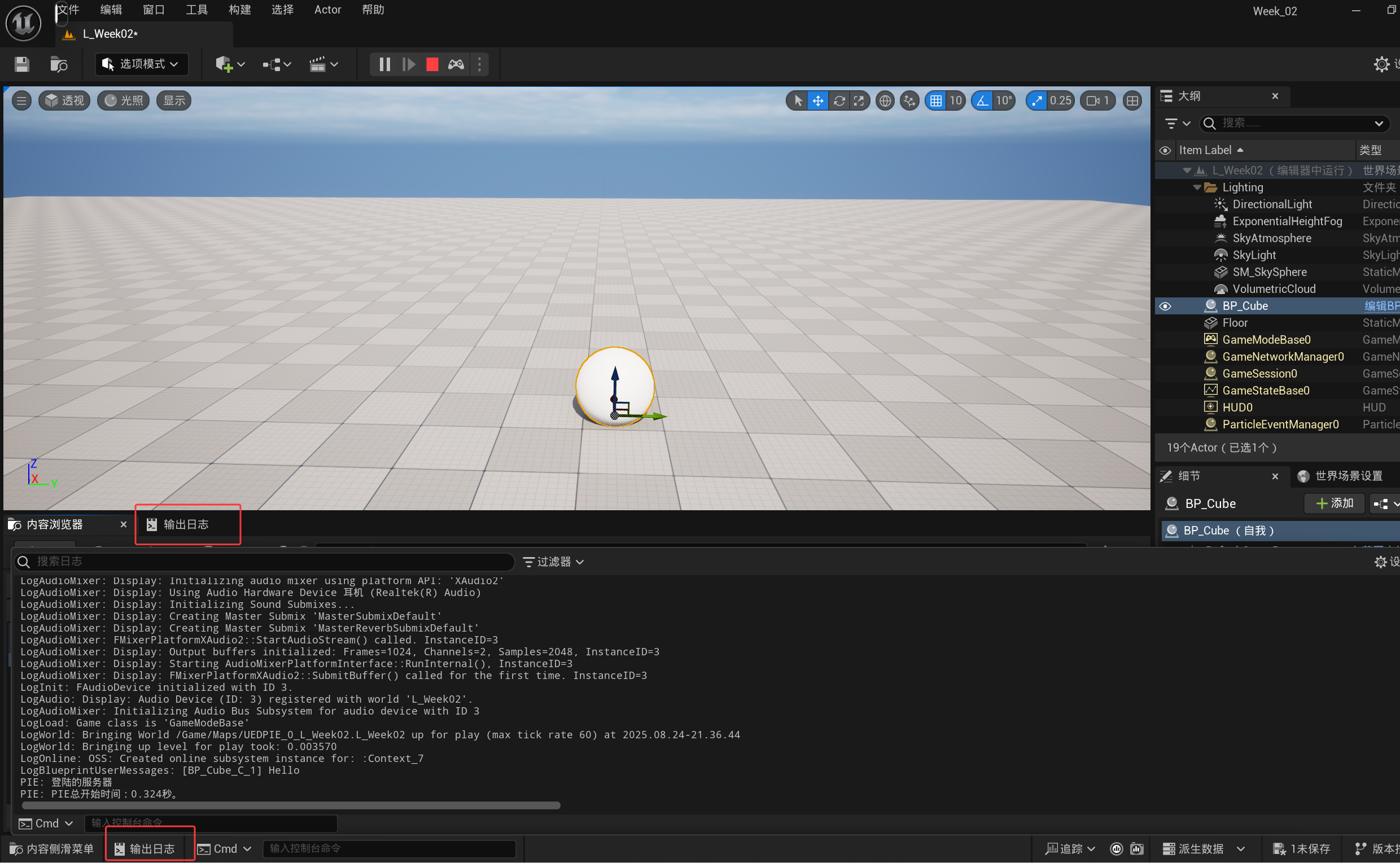Collapse the Lighting folder
The height and width of the screenshot is (863, 1400).
1197,188
